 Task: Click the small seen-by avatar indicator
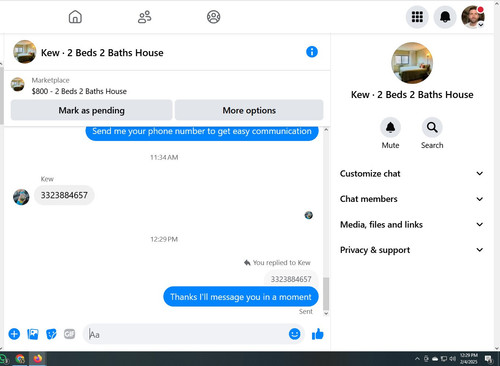[x=309, y=215]
